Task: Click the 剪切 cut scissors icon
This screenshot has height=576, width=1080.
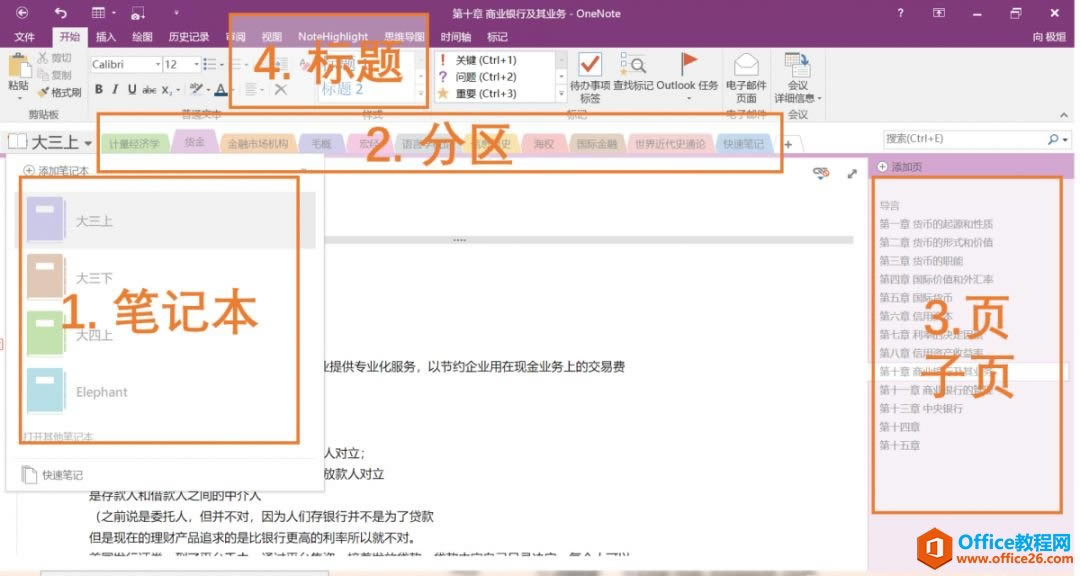Action: coord(43,58)
